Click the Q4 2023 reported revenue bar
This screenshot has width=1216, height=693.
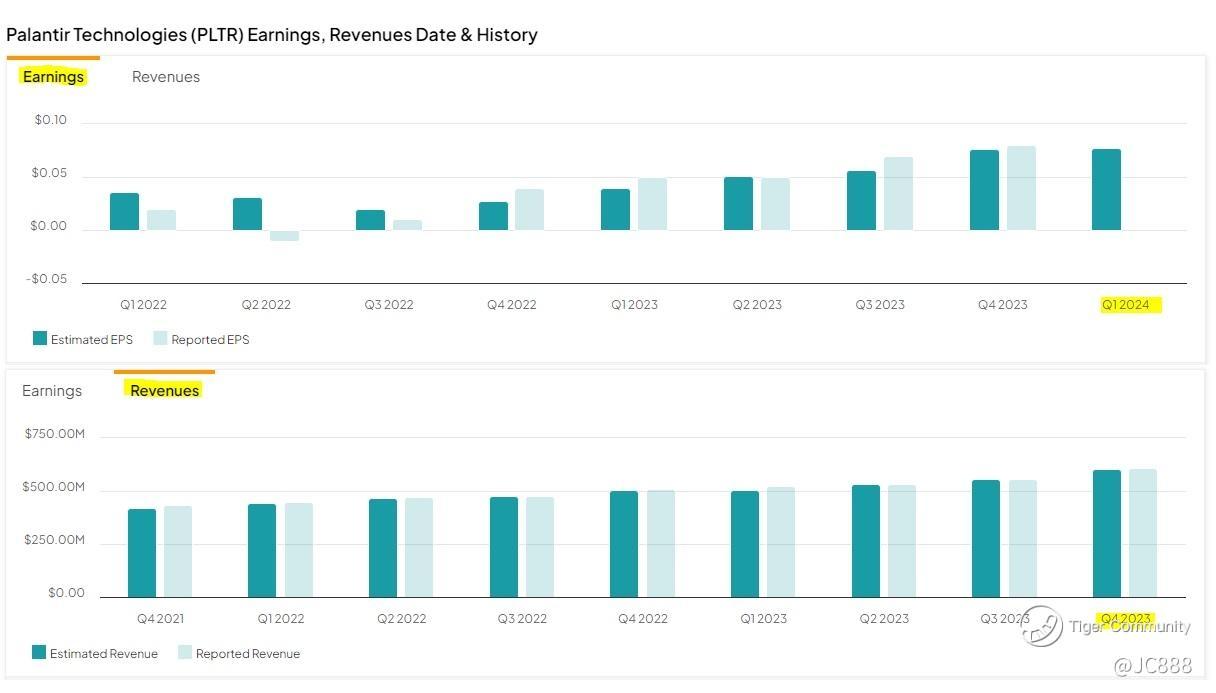(x=1143, y=533)
